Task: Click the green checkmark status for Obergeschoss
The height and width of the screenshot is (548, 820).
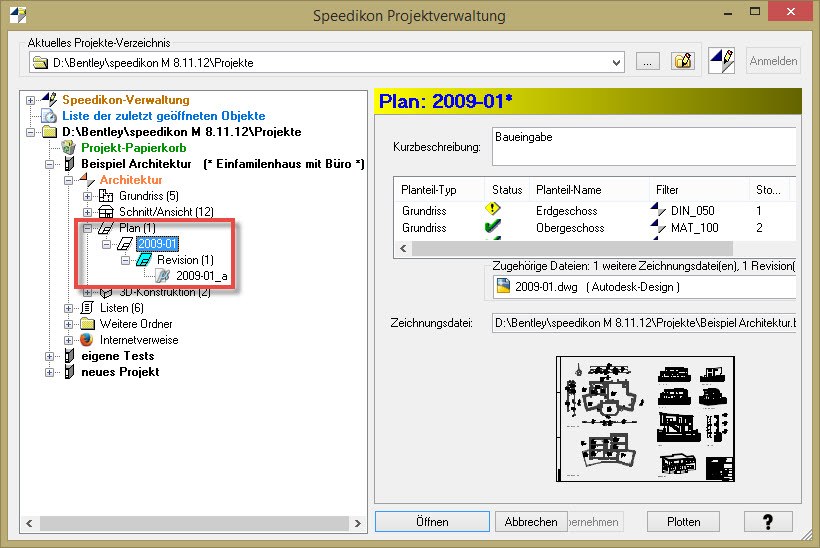Action: (x=492, y=226)
